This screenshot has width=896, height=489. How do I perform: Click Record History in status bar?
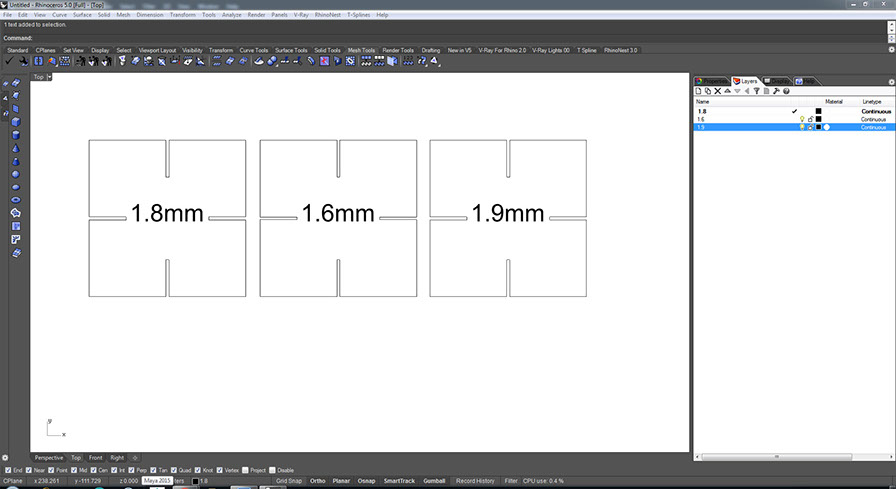tap(475, 481)
